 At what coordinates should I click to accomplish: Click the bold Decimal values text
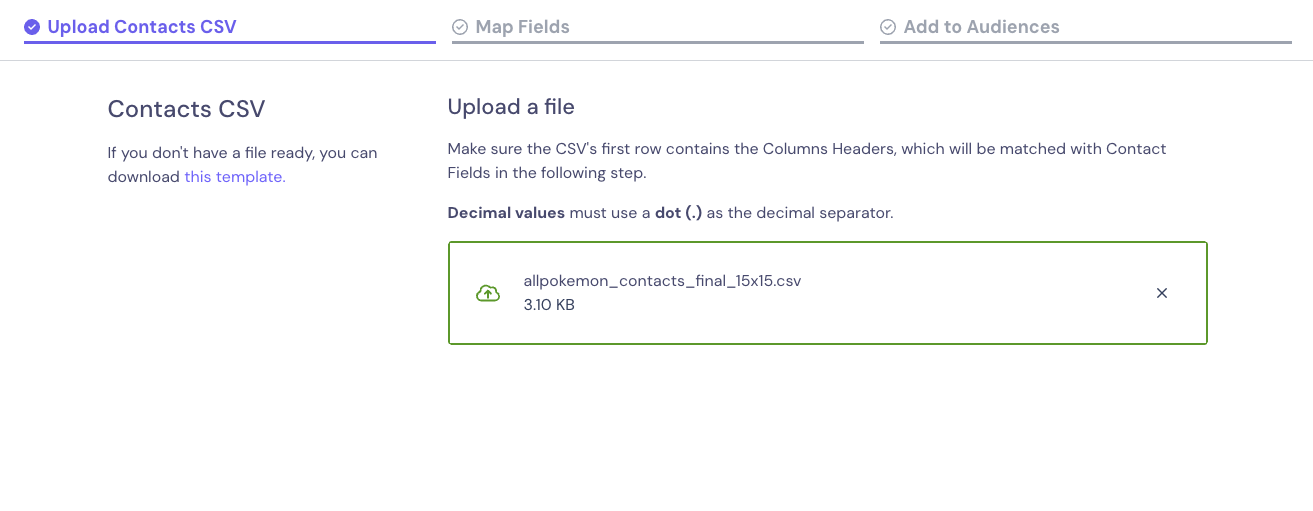click(506, 213)
